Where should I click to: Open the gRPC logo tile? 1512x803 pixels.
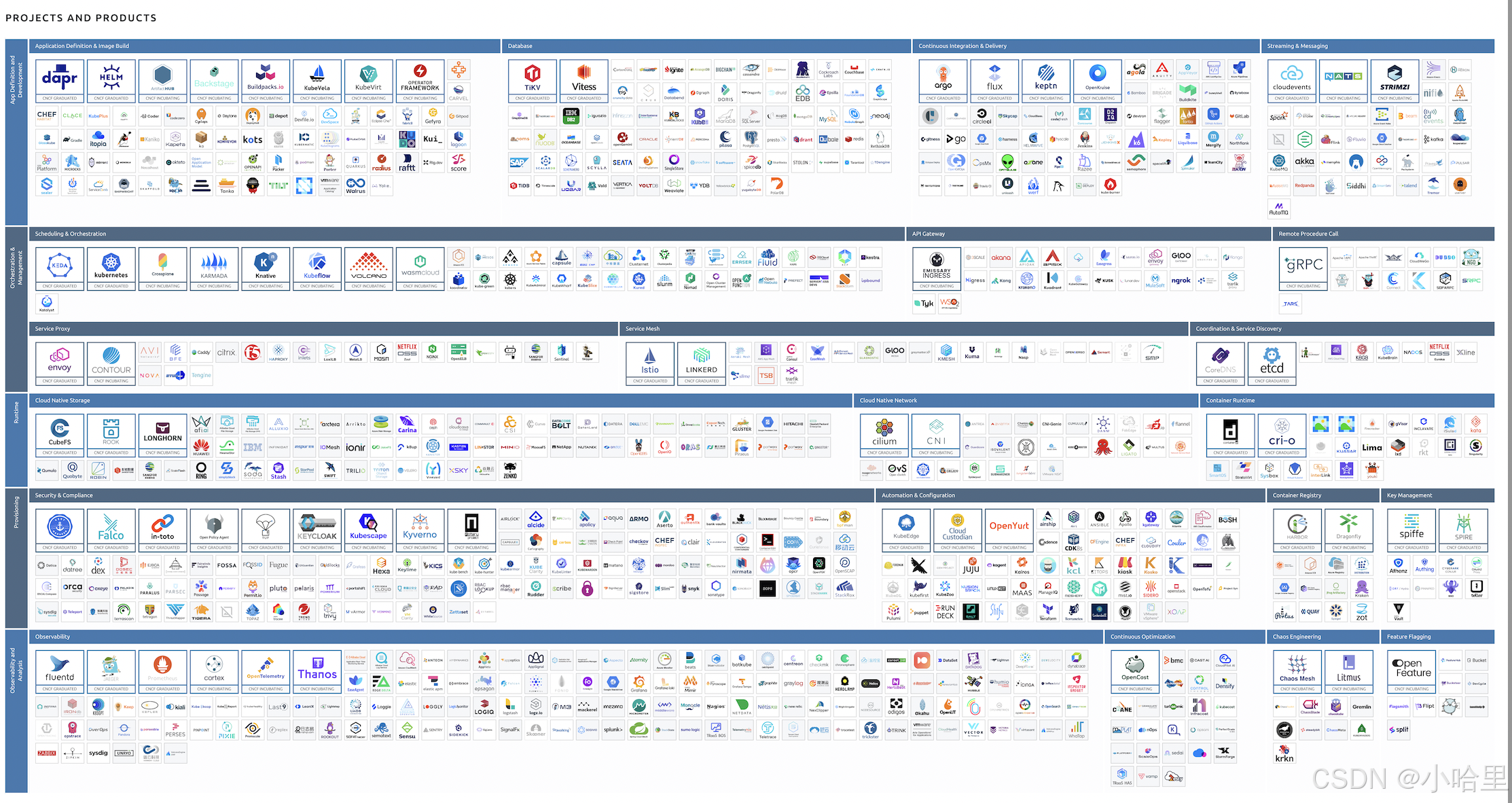pyautogui.click(x=1304, y=266)
